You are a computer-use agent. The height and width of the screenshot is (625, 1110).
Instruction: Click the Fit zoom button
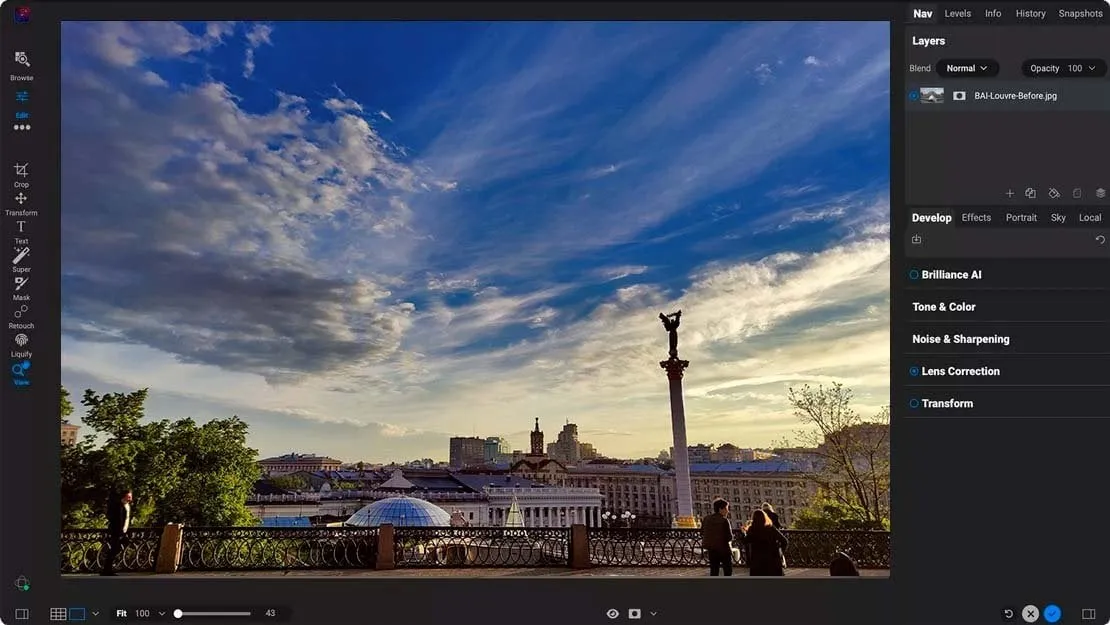[121, 614]
